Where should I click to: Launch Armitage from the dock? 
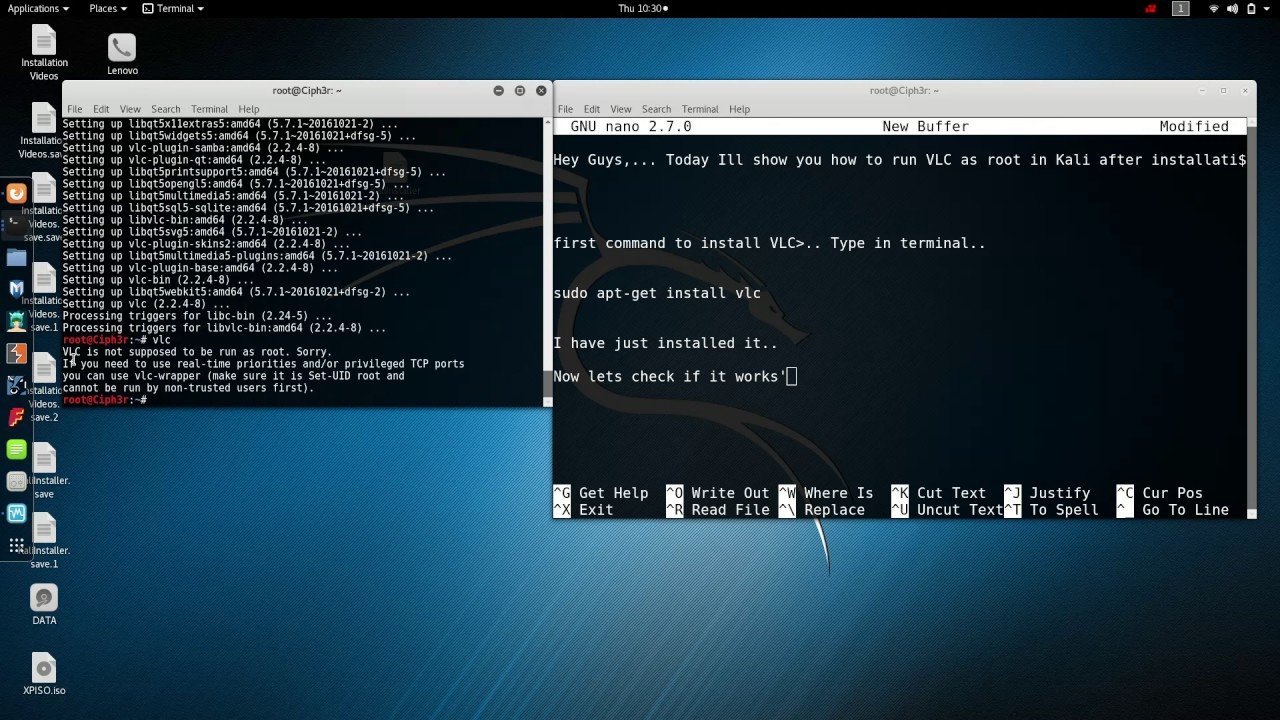tap(16, 321)
